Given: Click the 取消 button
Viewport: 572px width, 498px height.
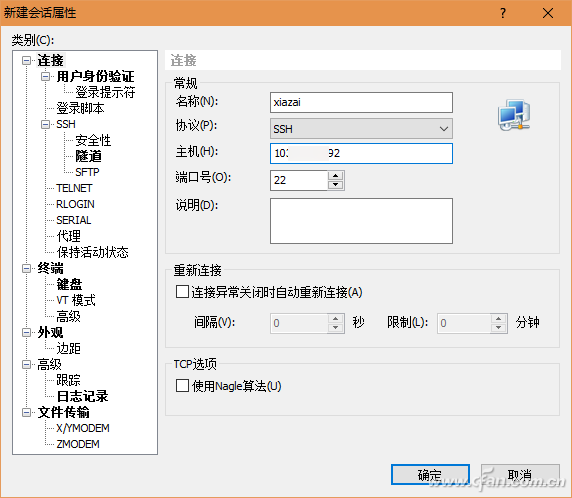Looking at the screenshot, I should point(520,475).
